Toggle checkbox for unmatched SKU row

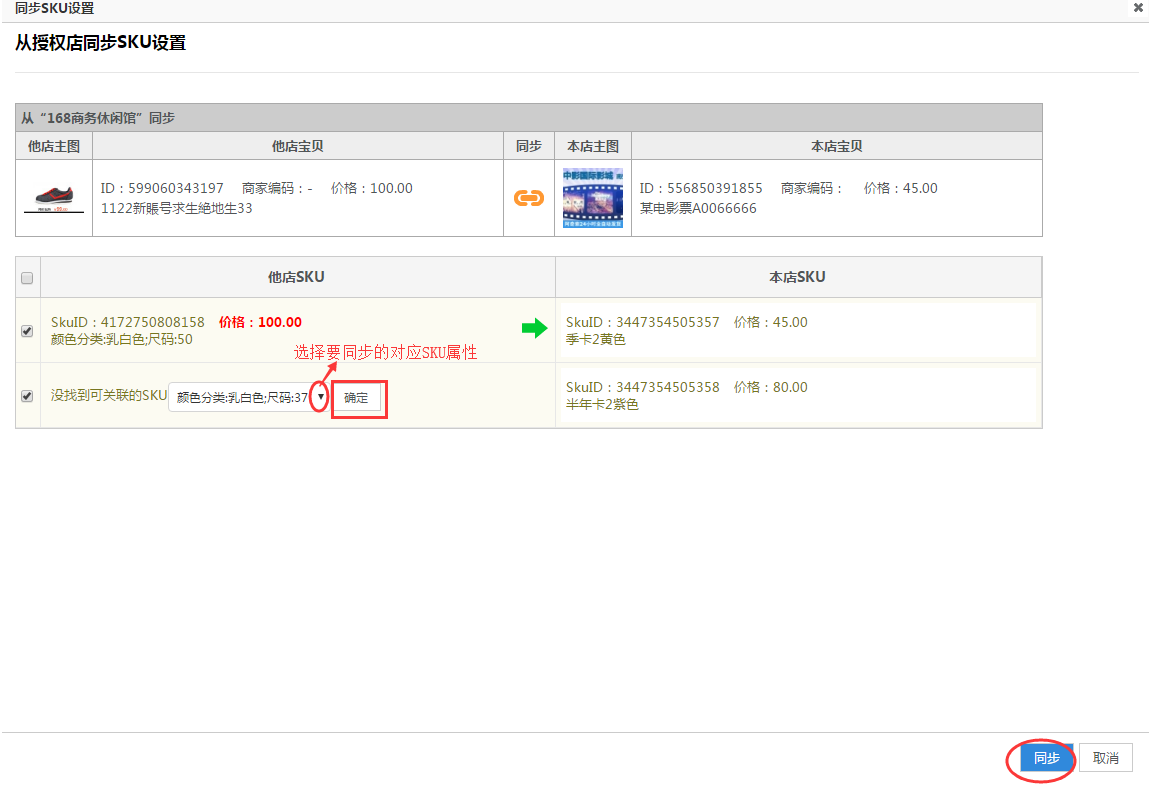(x=27, y=396)
